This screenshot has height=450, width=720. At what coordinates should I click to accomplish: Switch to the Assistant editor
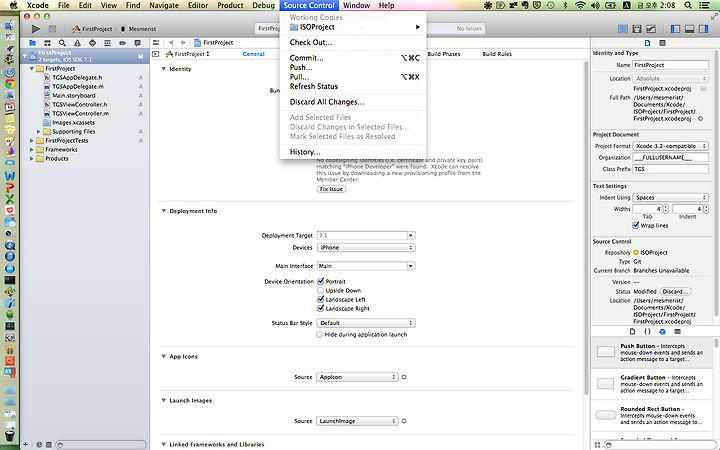coord(637,29)
